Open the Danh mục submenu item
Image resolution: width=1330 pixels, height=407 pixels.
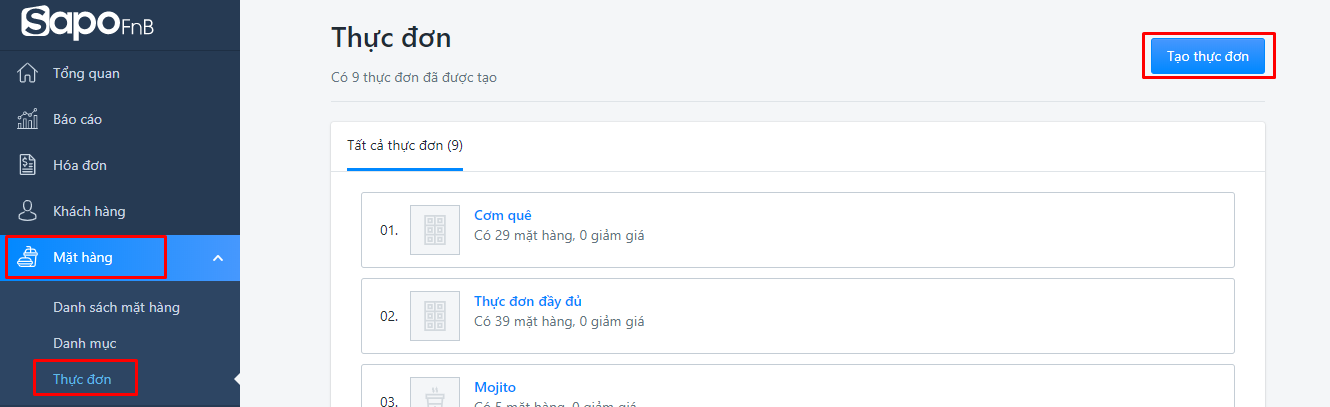tap(85, 343)
